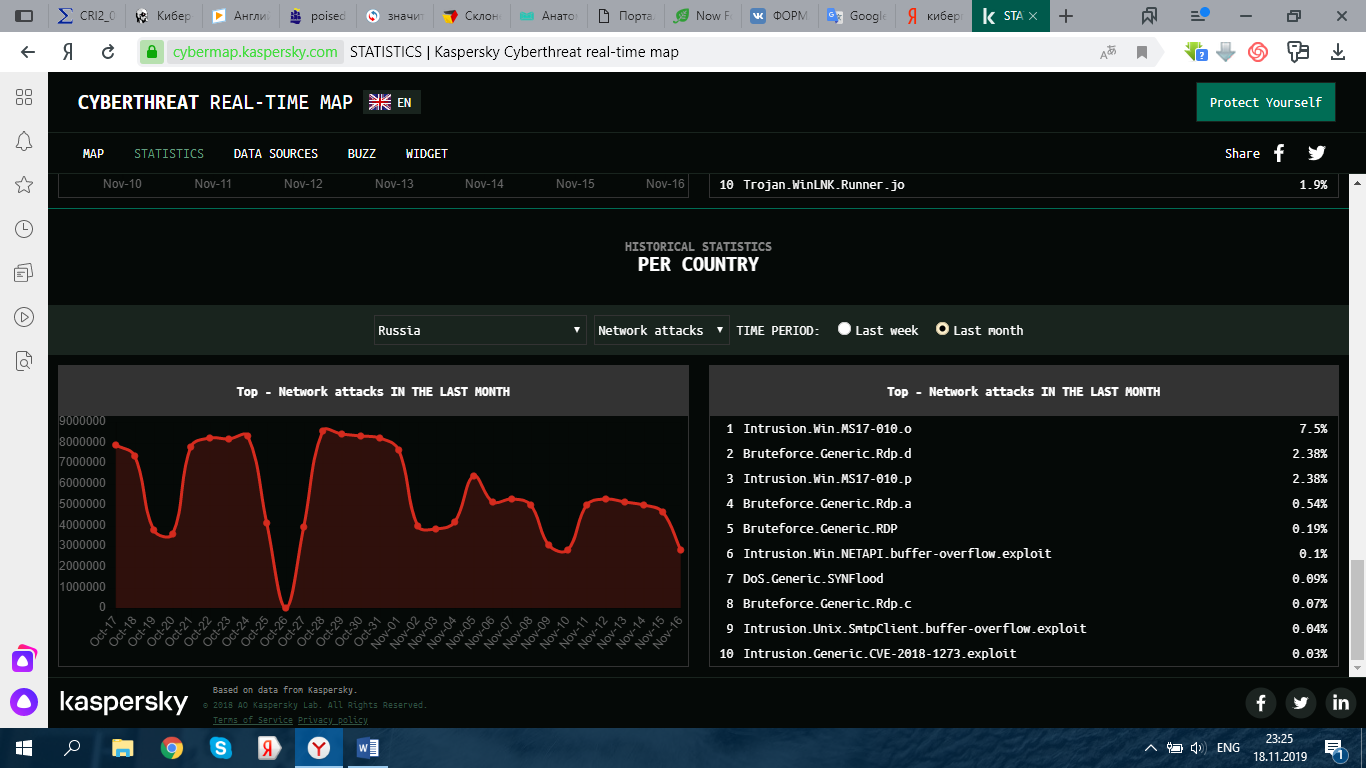Open Chrome from taskbar
This screenshot has height=768, width=1366.
coord(172,748)
